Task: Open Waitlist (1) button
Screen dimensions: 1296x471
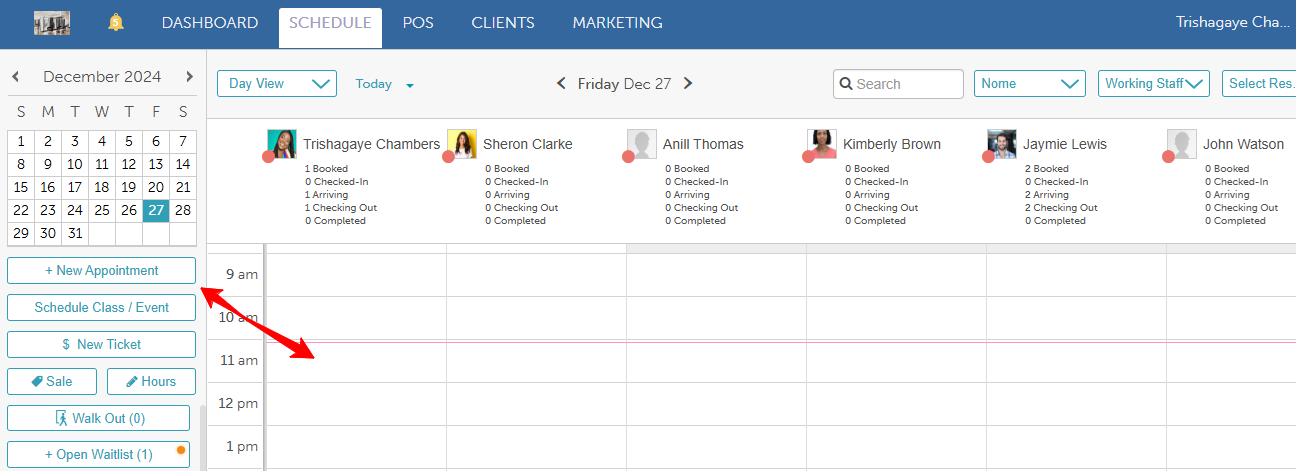Action: (x=98, y=454)
